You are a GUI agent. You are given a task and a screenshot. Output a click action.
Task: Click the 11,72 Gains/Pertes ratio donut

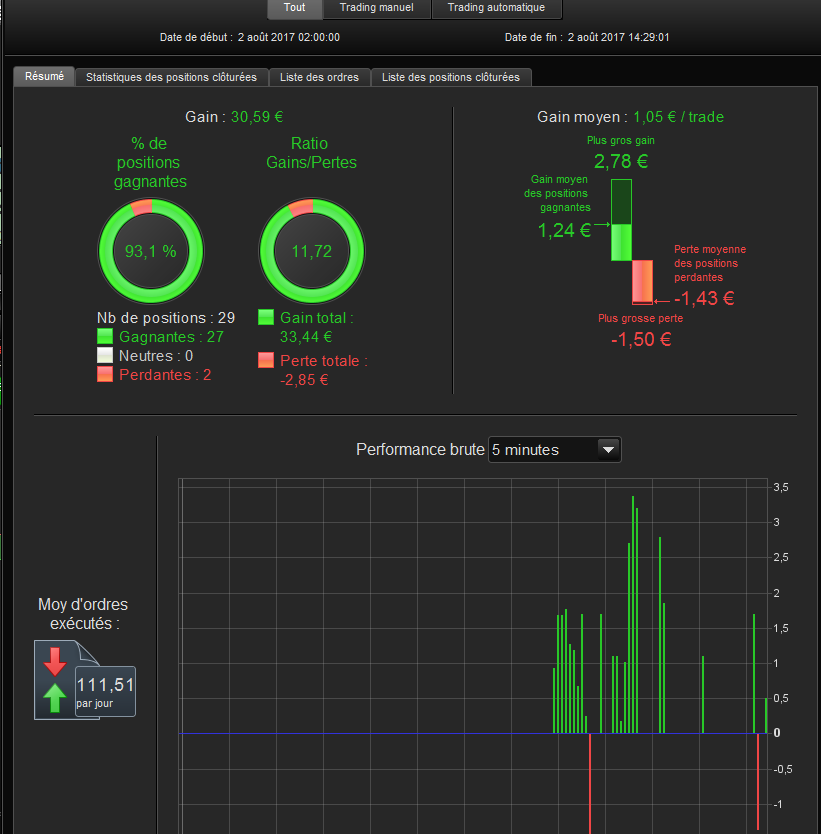click(x=312, y=251)
